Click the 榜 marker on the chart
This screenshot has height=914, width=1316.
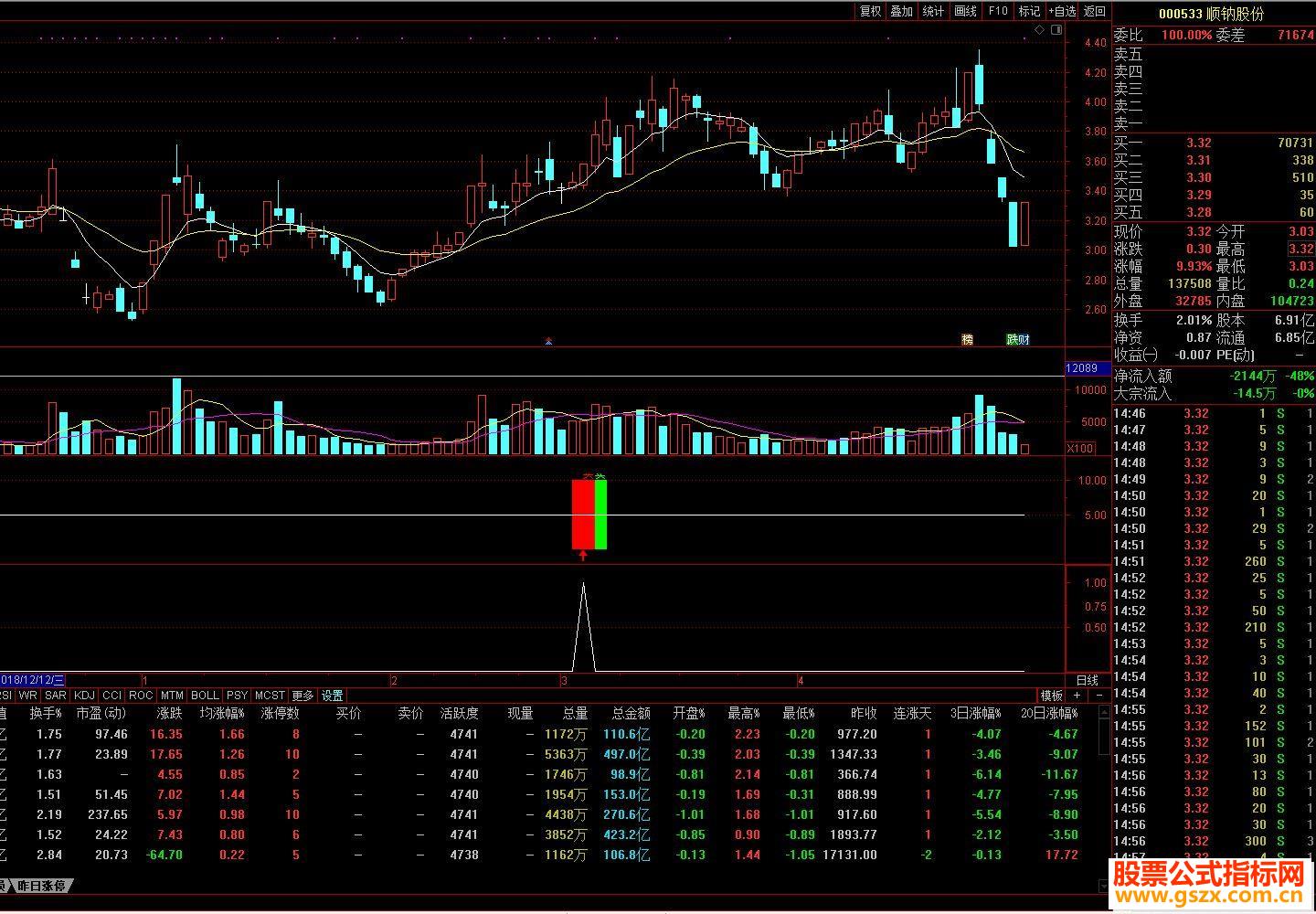[x=967, y=339]
